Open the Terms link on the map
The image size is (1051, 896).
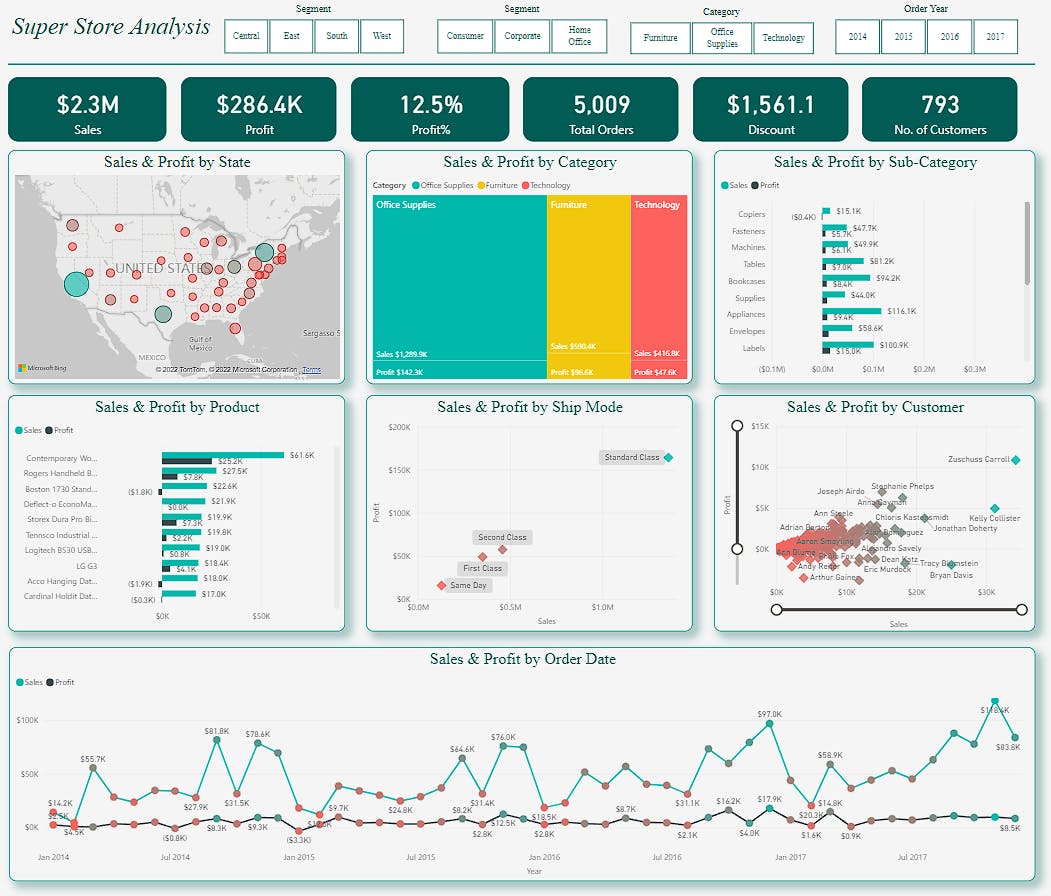[312, 370]
